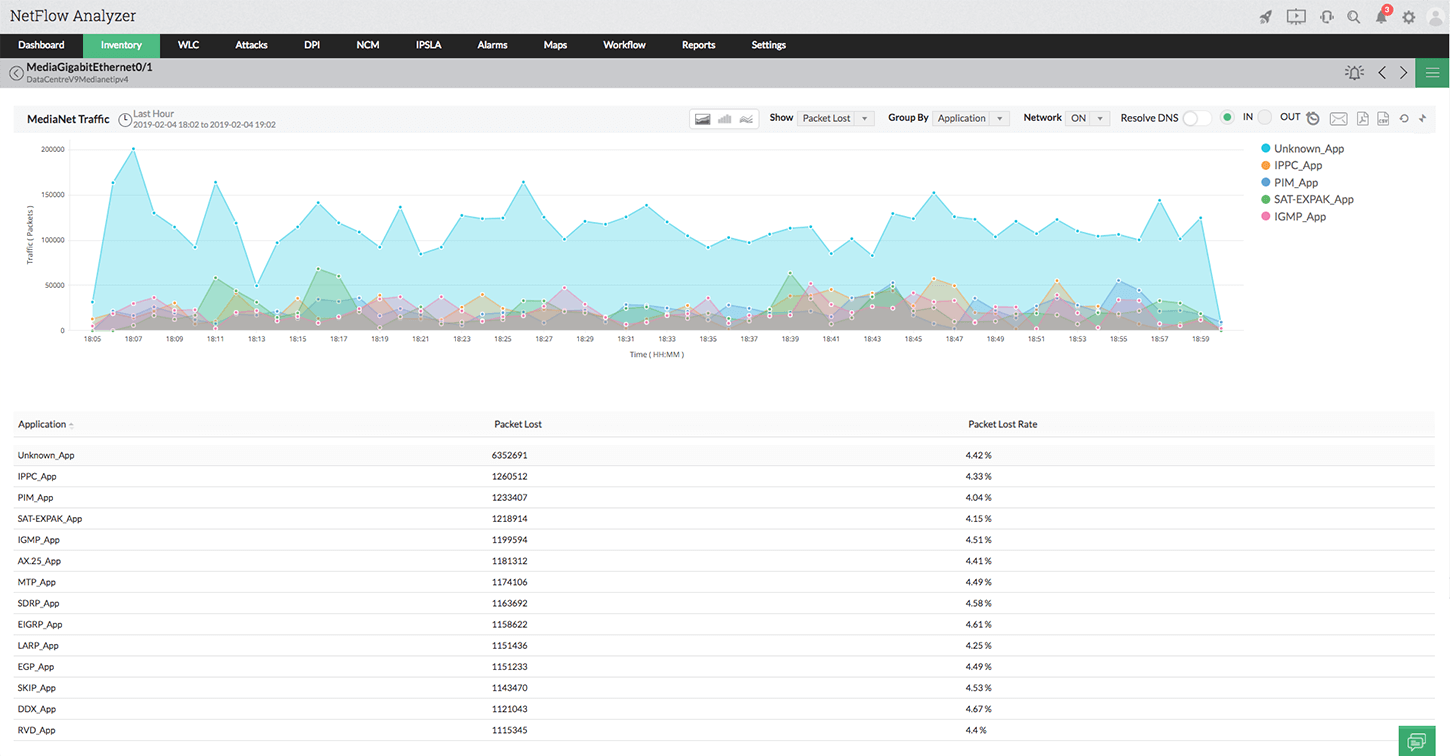Viewport: 1450px width, 756px height.
Task: Select the IN traffic radio button
Action: point(1227,118)
